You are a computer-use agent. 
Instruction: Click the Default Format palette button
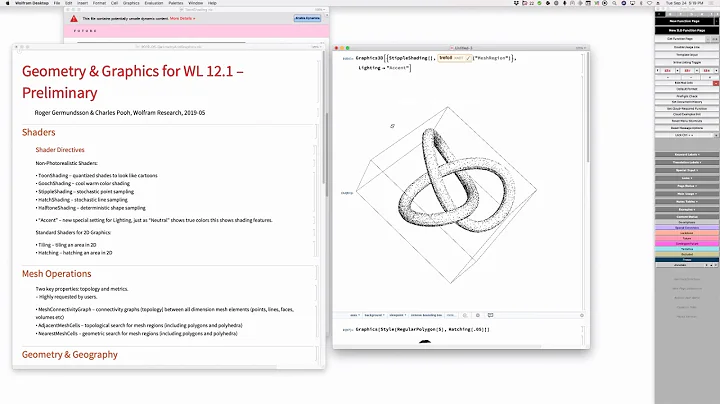tap(687, 89)
